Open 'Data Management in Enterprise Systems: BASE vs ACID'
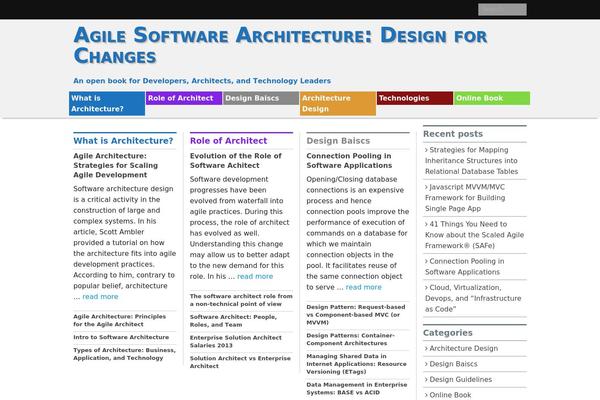The height and width of the screenshot is (400, 600). point(357,389)
